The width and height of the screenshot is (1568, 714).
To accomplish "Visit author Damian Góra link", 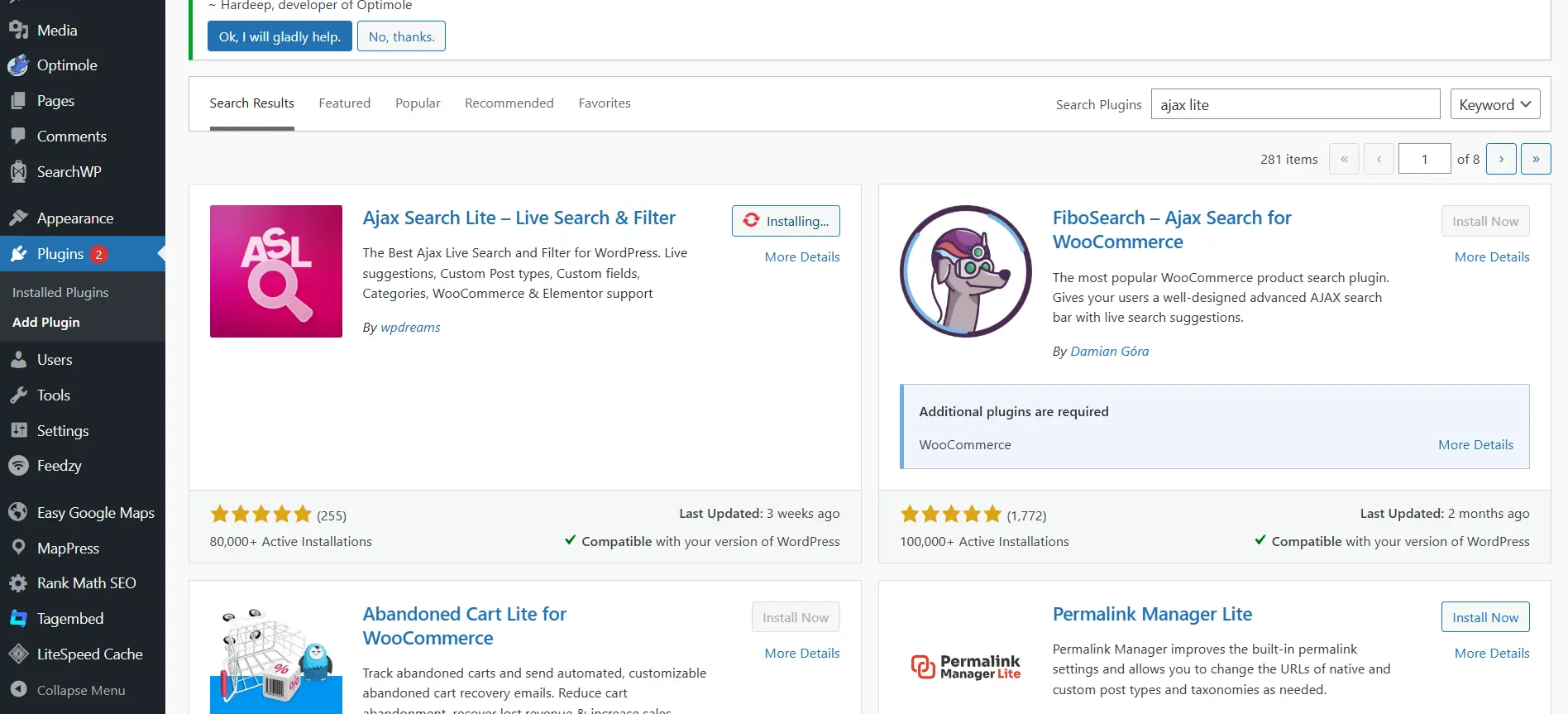I will (1109, 352).
